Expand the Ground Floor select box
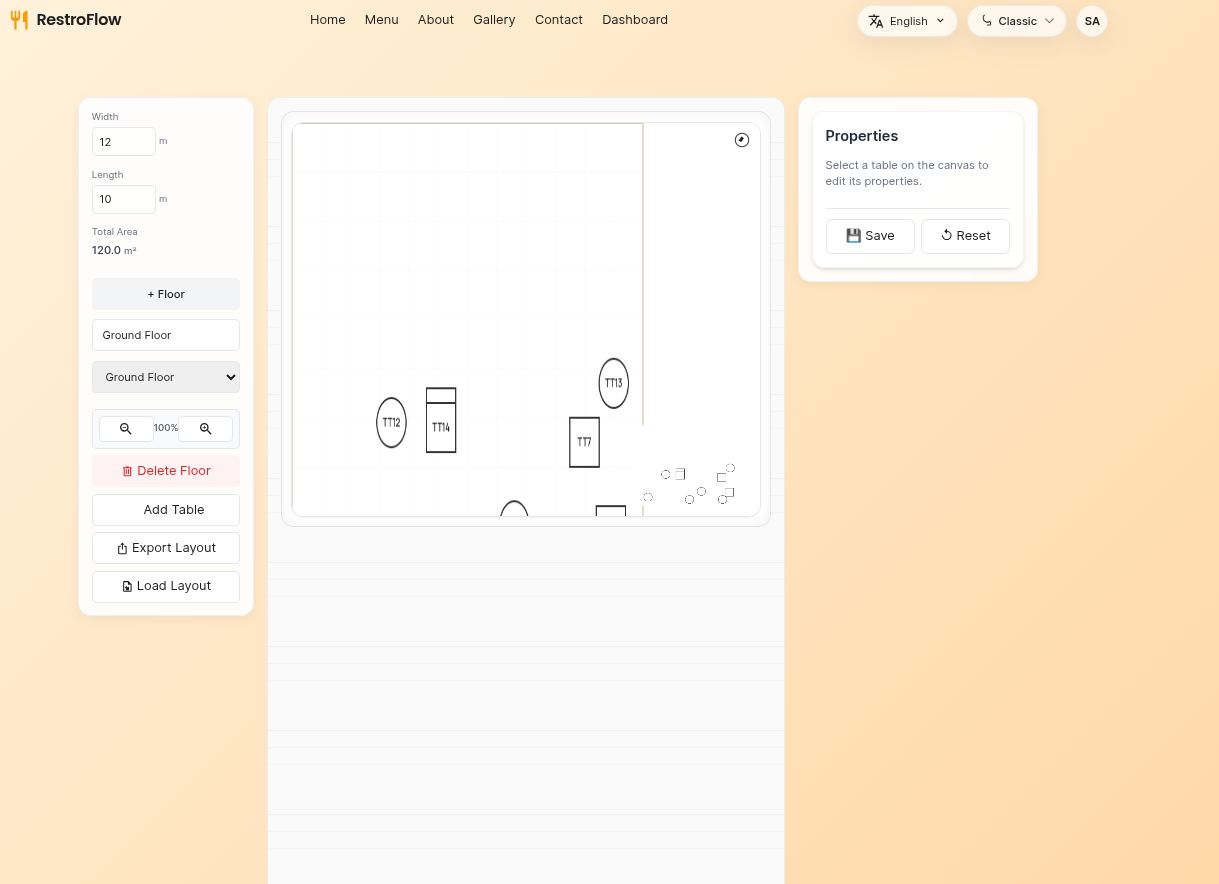1219x884 pixels. [166, 377]
